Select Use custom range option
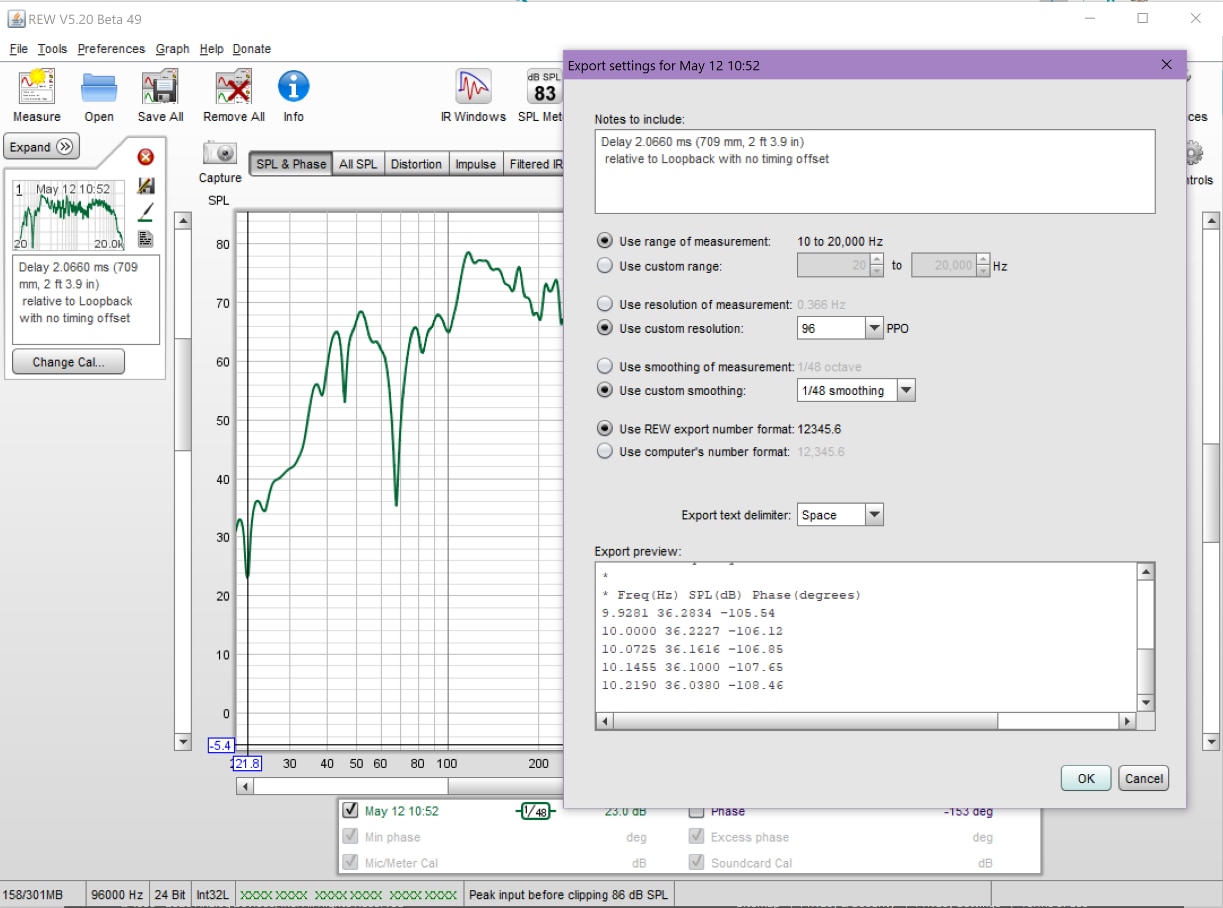Screen dimensions: 1223x908 click(604, 266)
